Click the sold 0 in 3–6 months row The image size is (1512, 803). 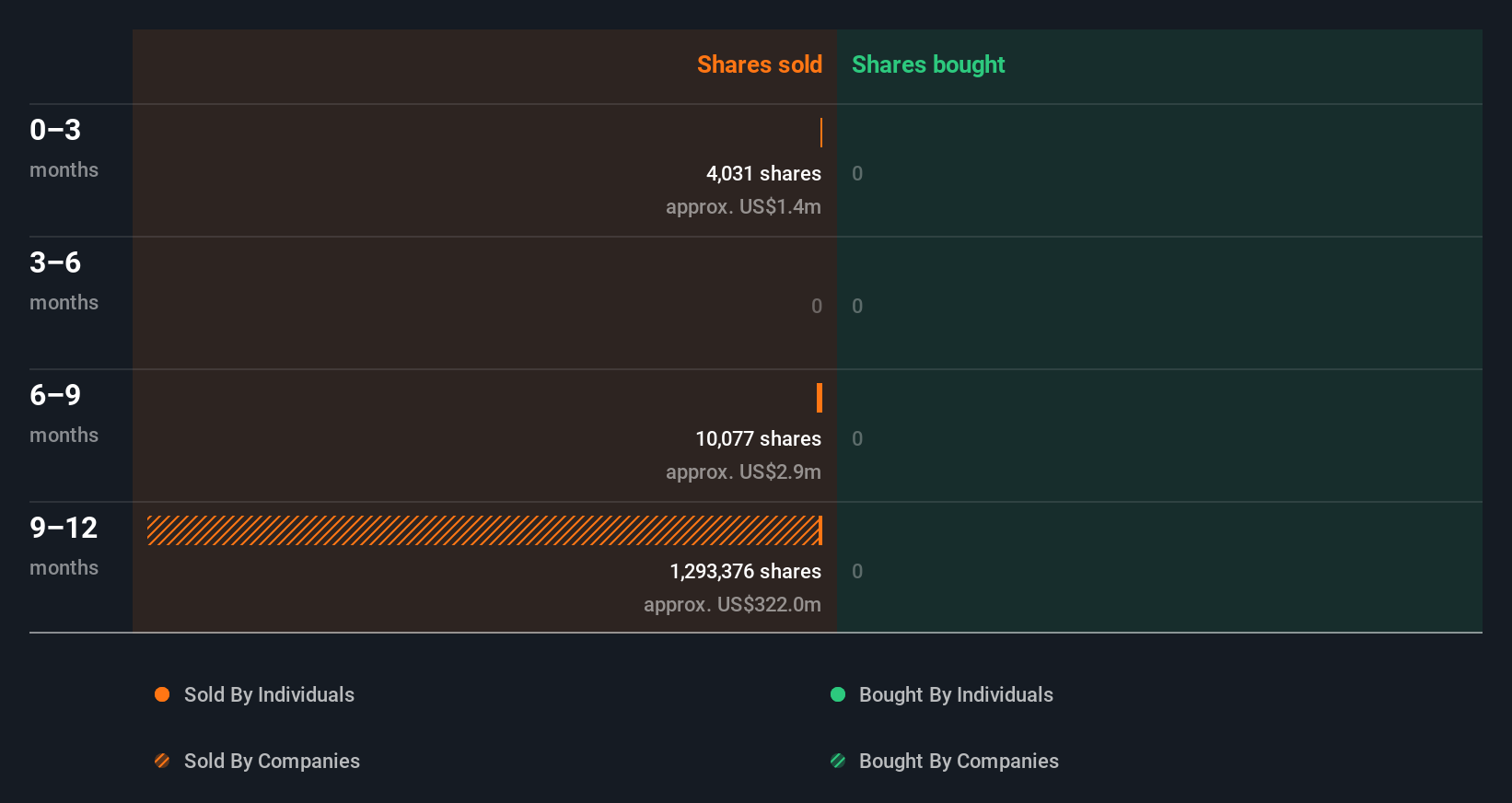point(817,306)
